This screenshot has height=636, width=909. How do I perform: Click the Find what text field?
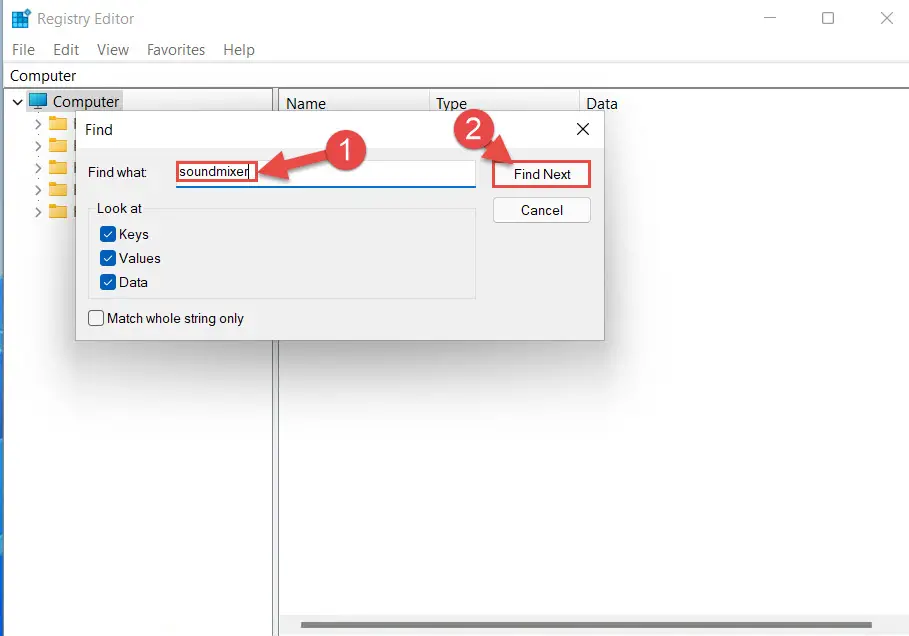pyautogui.click(x=326, y=173)
